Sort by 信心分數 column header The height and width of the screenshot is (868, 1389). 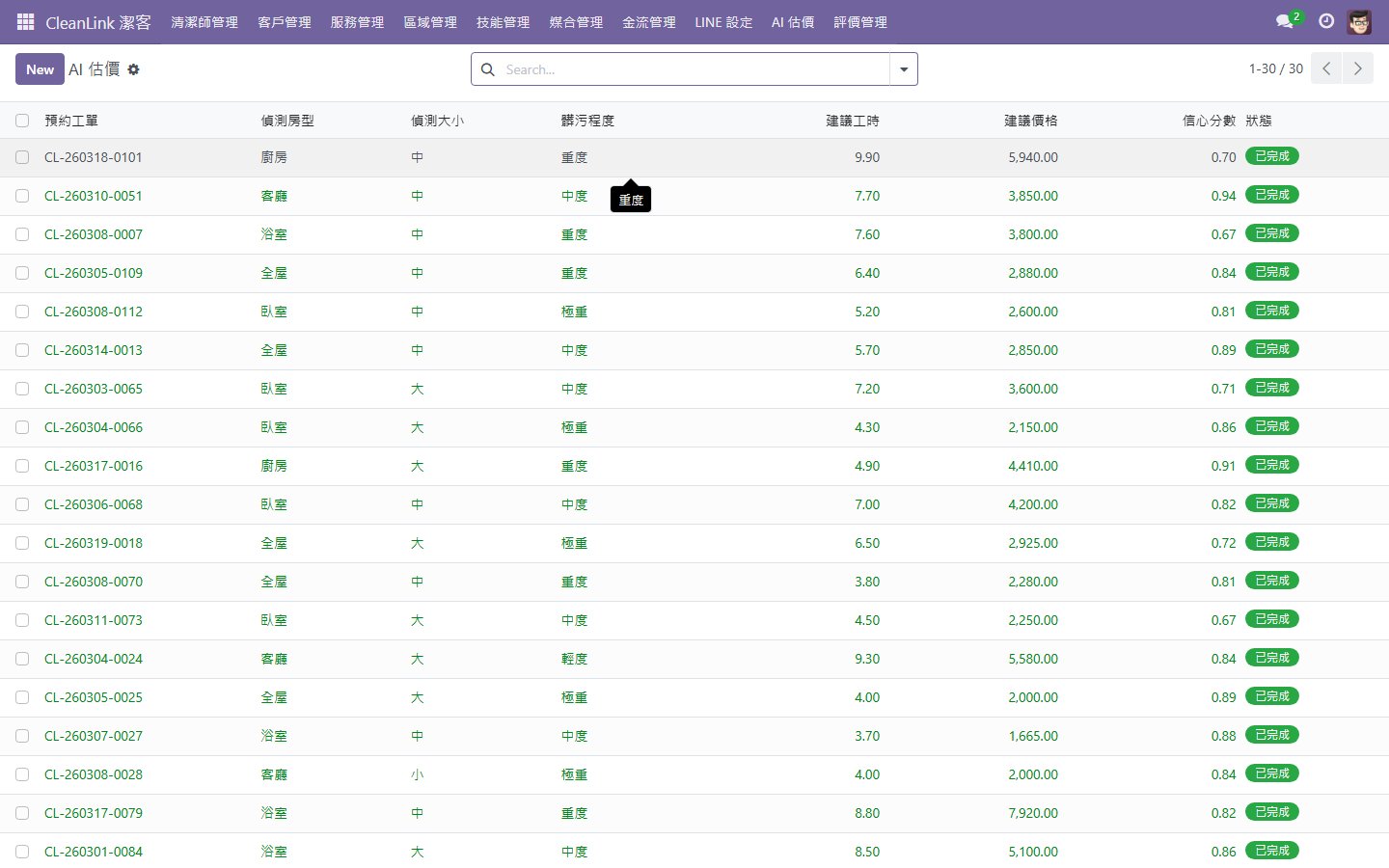[1209, 121]
